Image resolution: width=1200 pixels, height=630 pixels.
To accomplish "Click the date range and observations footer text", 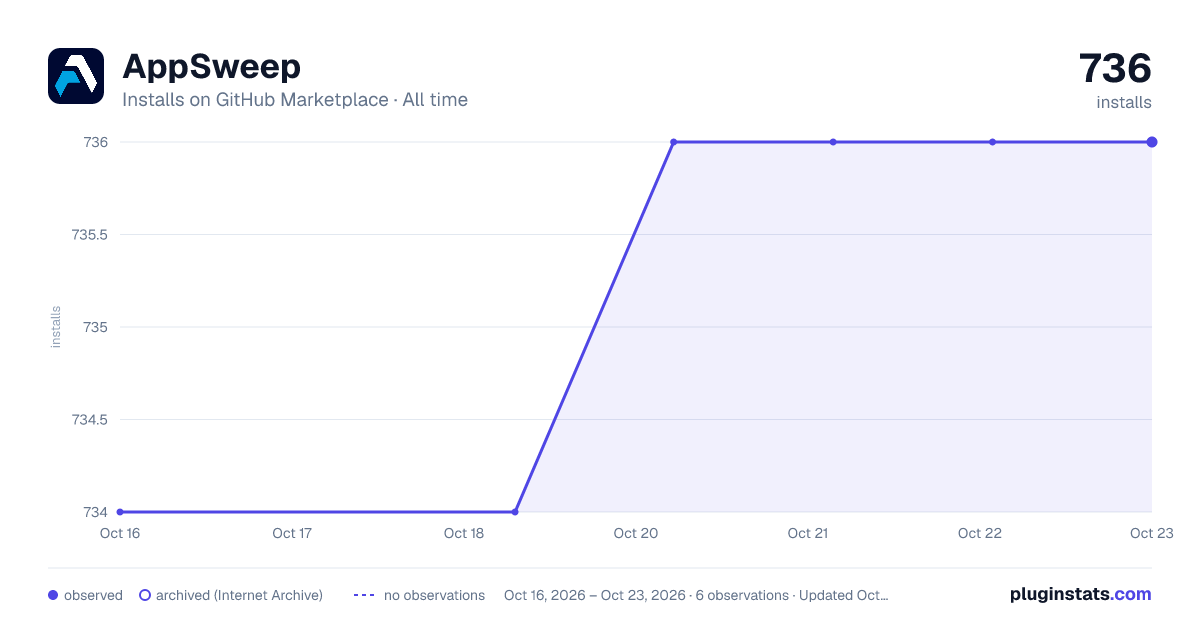I will point(696,595).
